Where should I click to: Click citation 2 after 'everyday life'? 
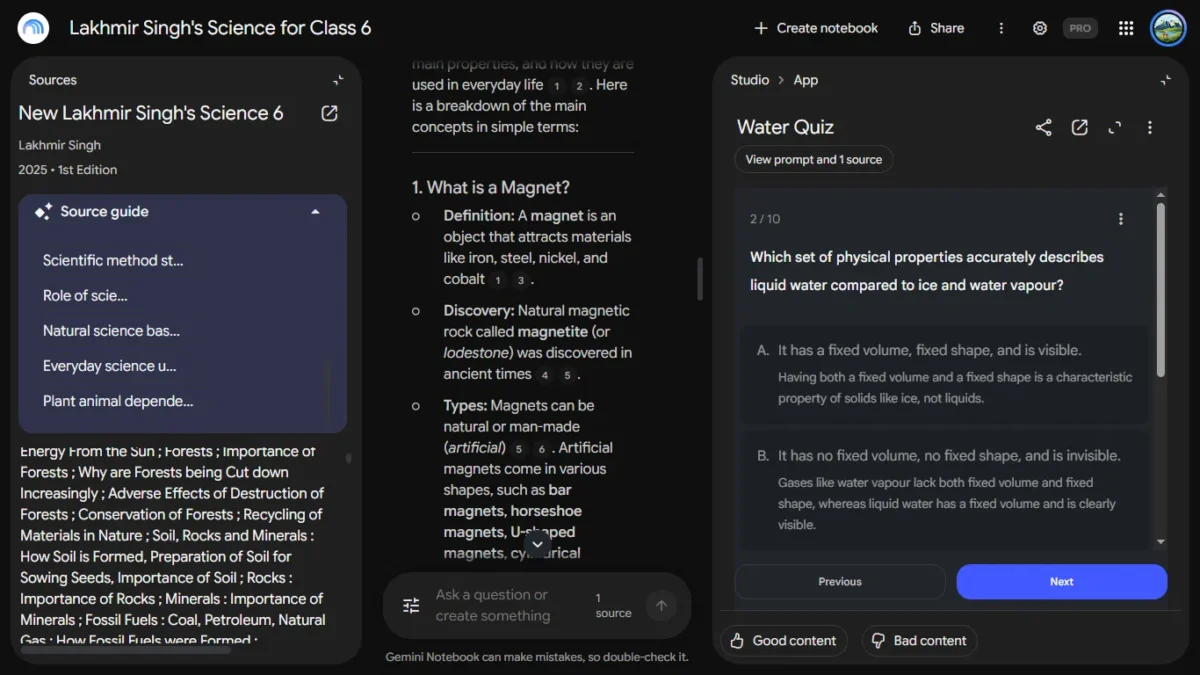coord(579,86)
